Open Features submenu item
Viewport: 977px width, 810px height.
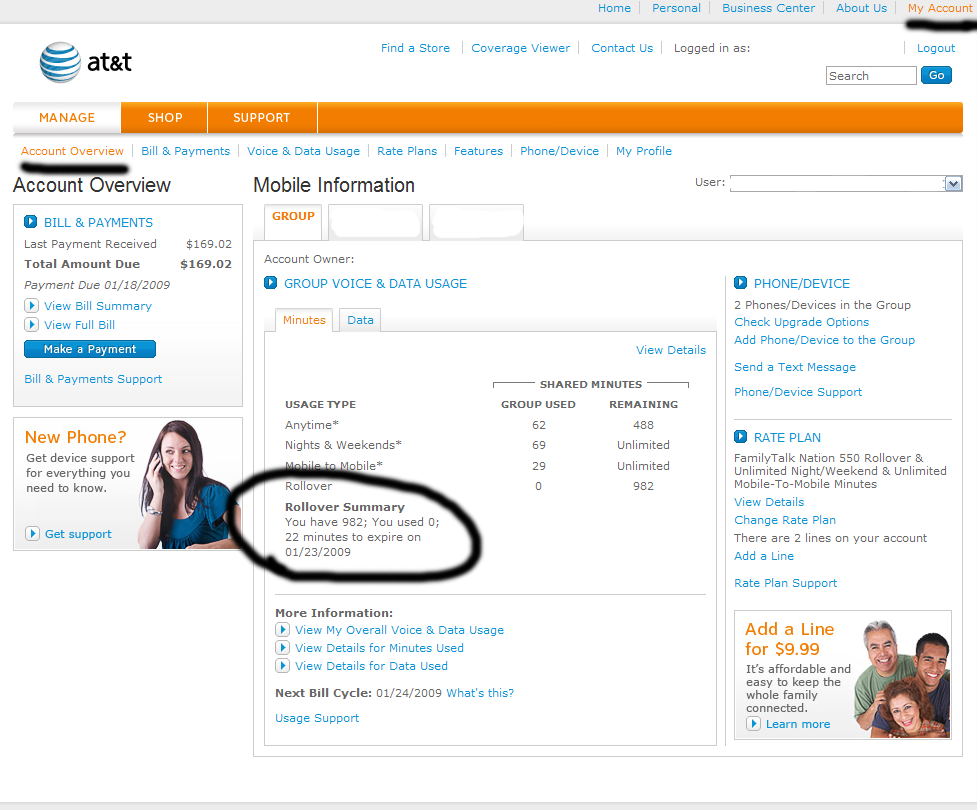pyautogui.click(x=478, y=151)
